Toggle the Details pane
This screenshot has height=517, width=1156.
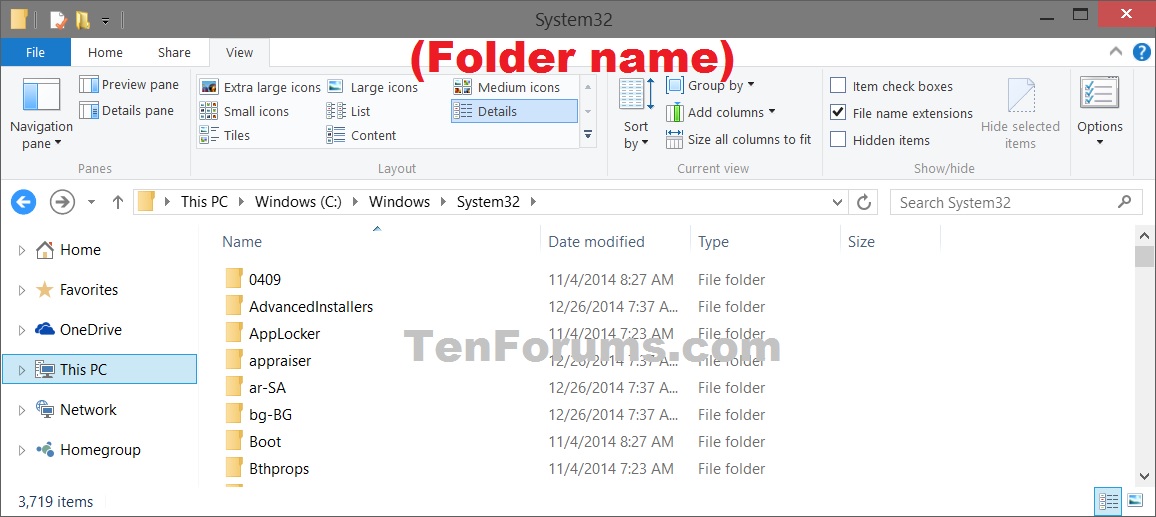point(127,111)
